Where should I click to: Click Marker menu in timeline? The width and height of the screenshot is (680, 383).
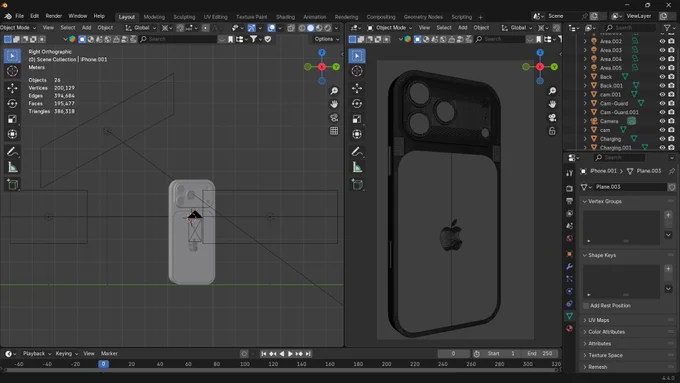coord(109,354)
